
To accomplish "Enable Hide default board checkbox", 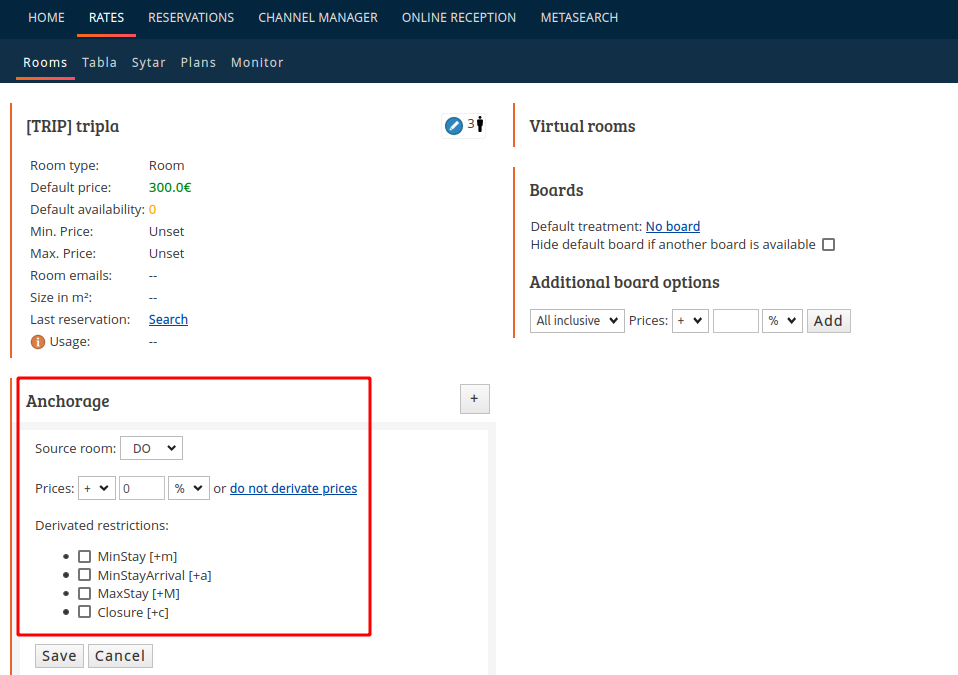I will [828, 244].
